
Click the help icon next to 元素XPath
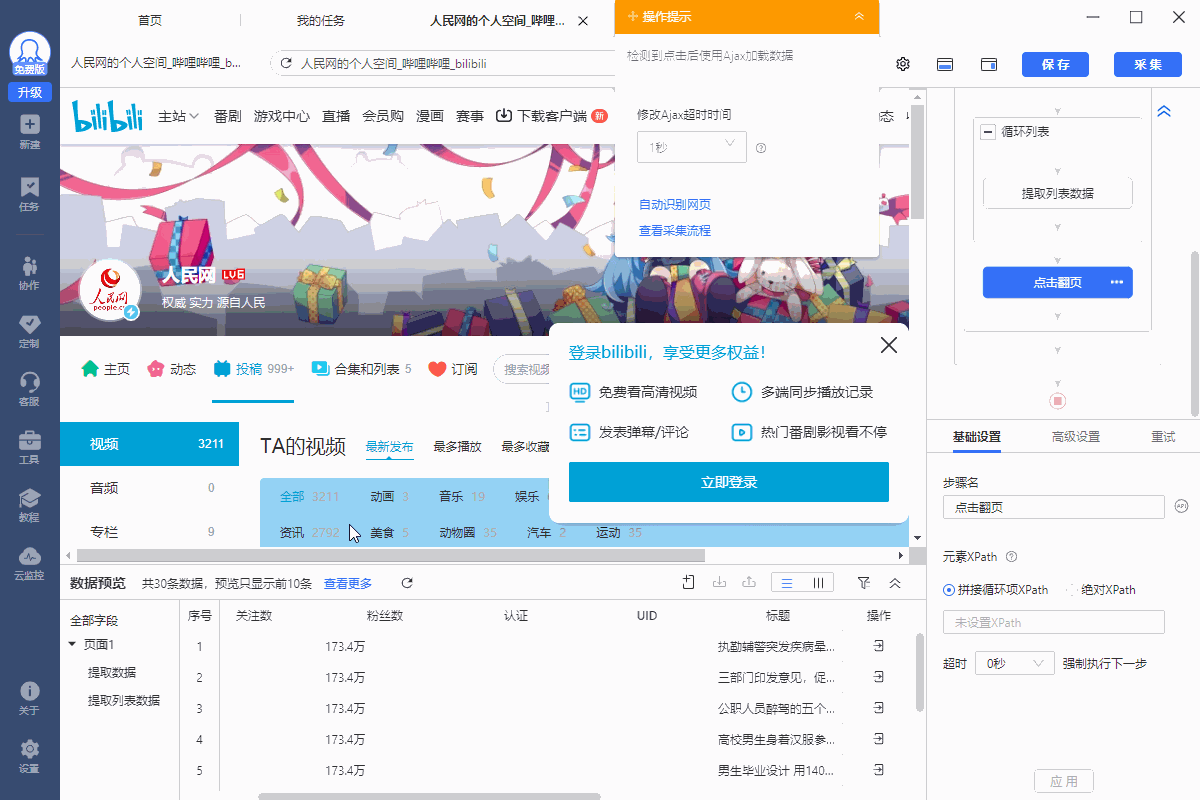pos(1011,557)
